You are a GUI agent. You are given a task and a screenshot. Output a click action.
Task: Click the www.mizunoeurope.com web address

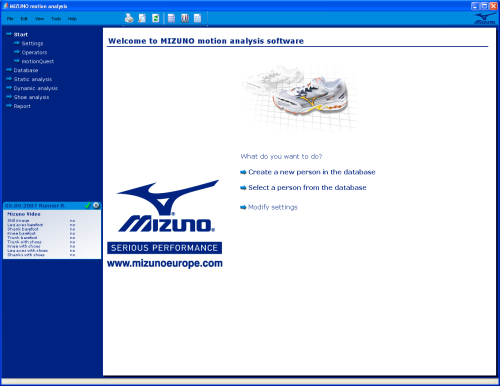coord(165,263)
